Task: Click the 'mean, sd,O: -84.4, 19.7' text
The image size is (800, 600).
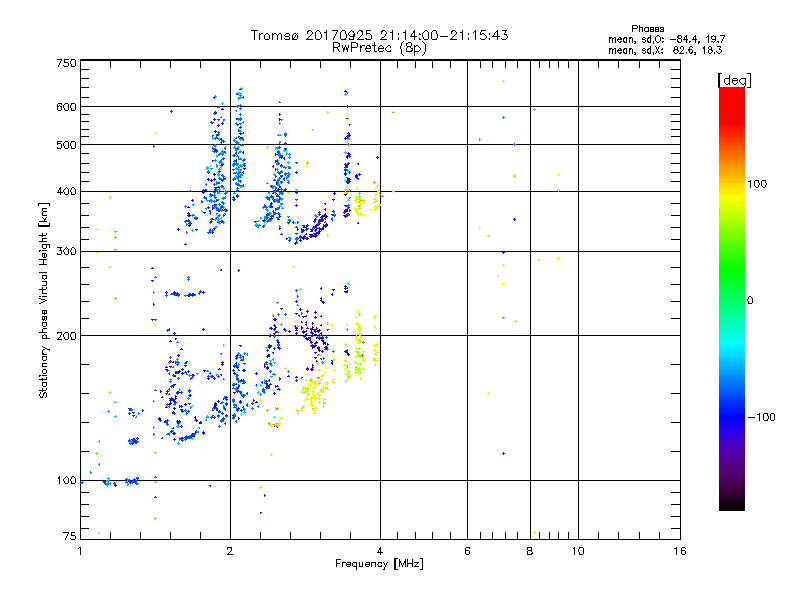Action: coord(666,39)
